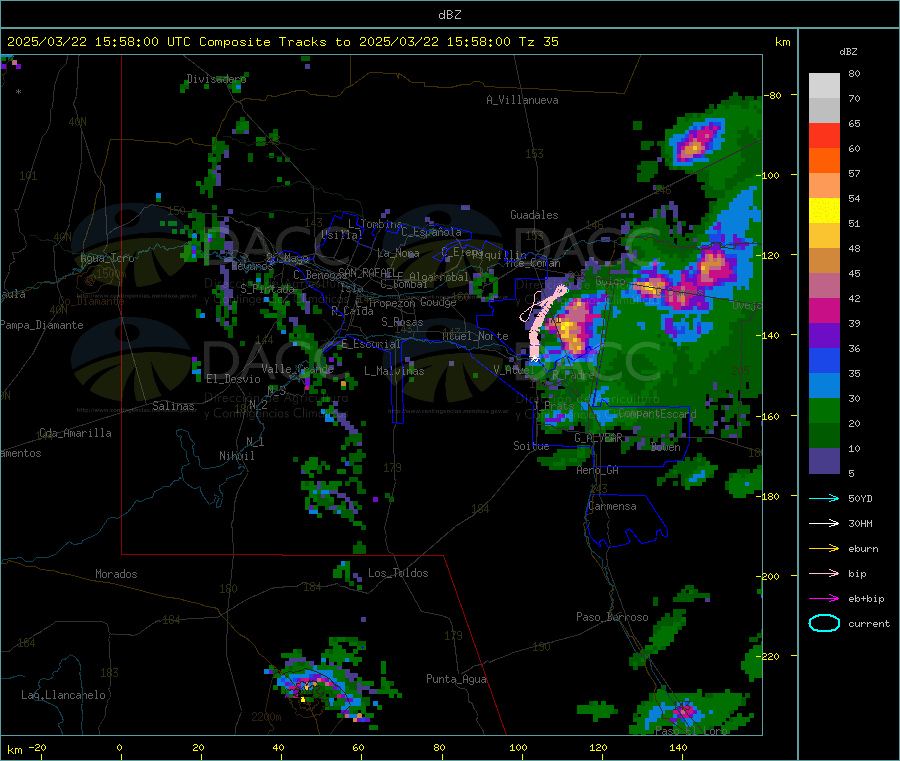
Task: Click the 'dBZ' title at the top
Action: pyautogui.click(x=449, y=15)
